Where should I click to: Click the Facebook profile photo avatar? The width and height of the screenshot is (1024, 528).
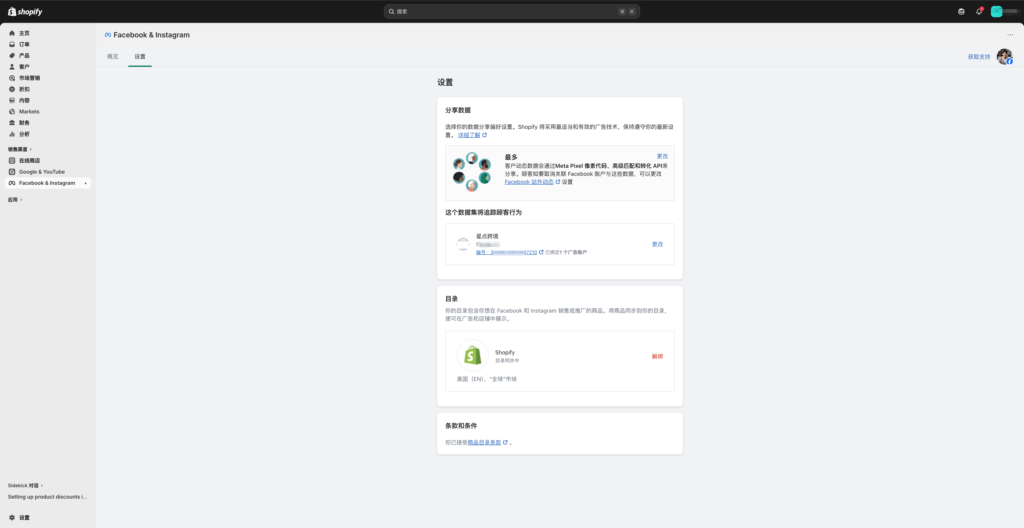[x=1004, y=57]
